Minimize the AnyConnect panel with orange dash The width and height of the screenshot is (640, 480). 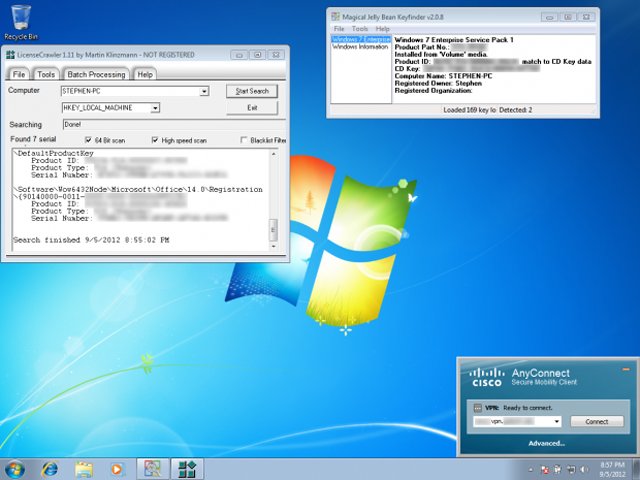pos(626,369)
